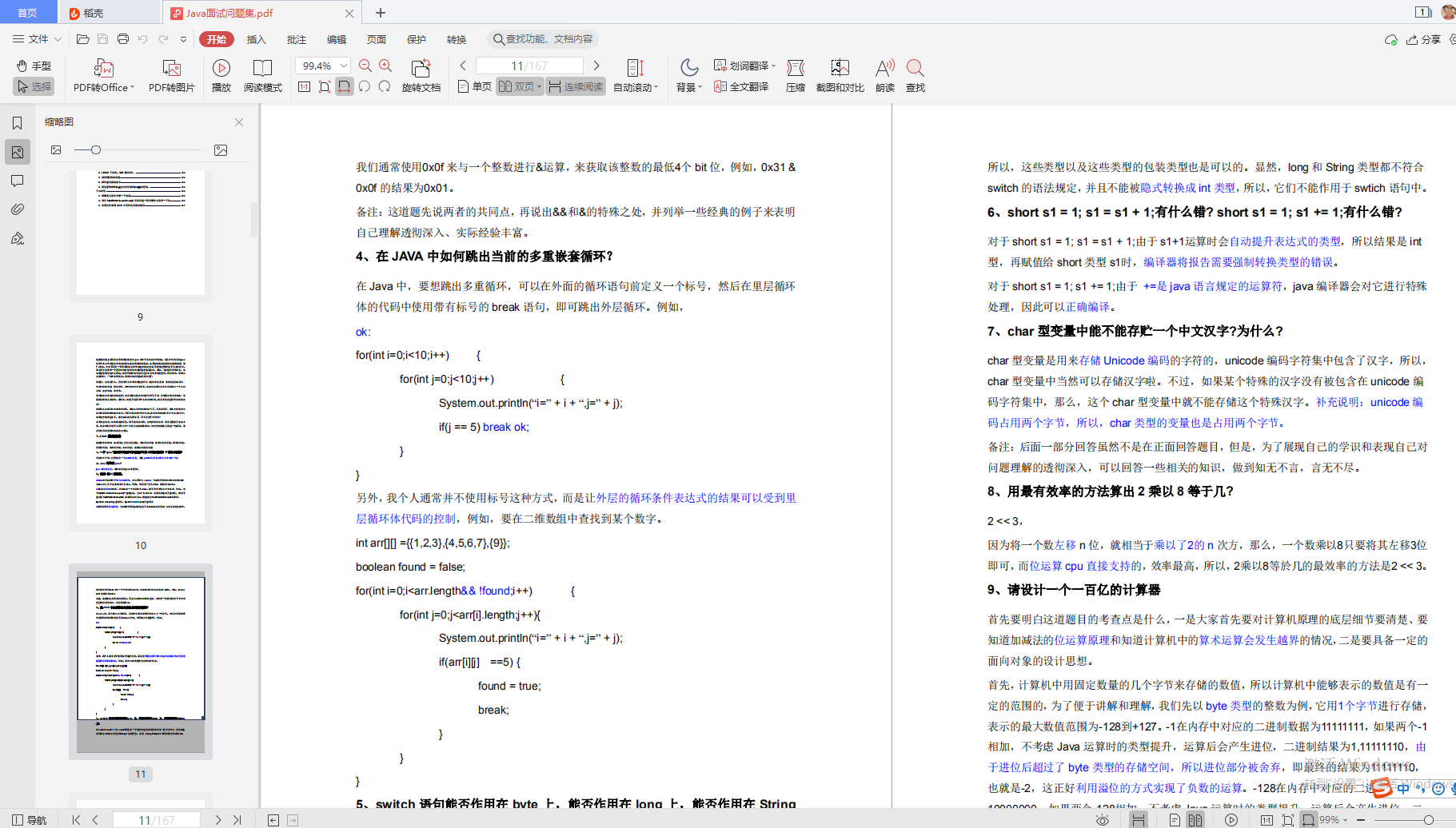
Task: Go to next page arrow in ribbon
Action: [596, 66]
